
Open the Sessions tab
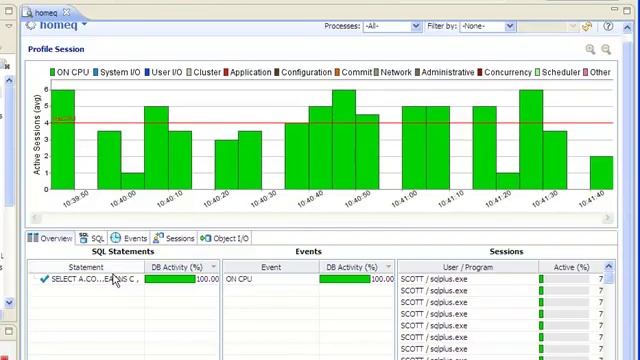173,238
